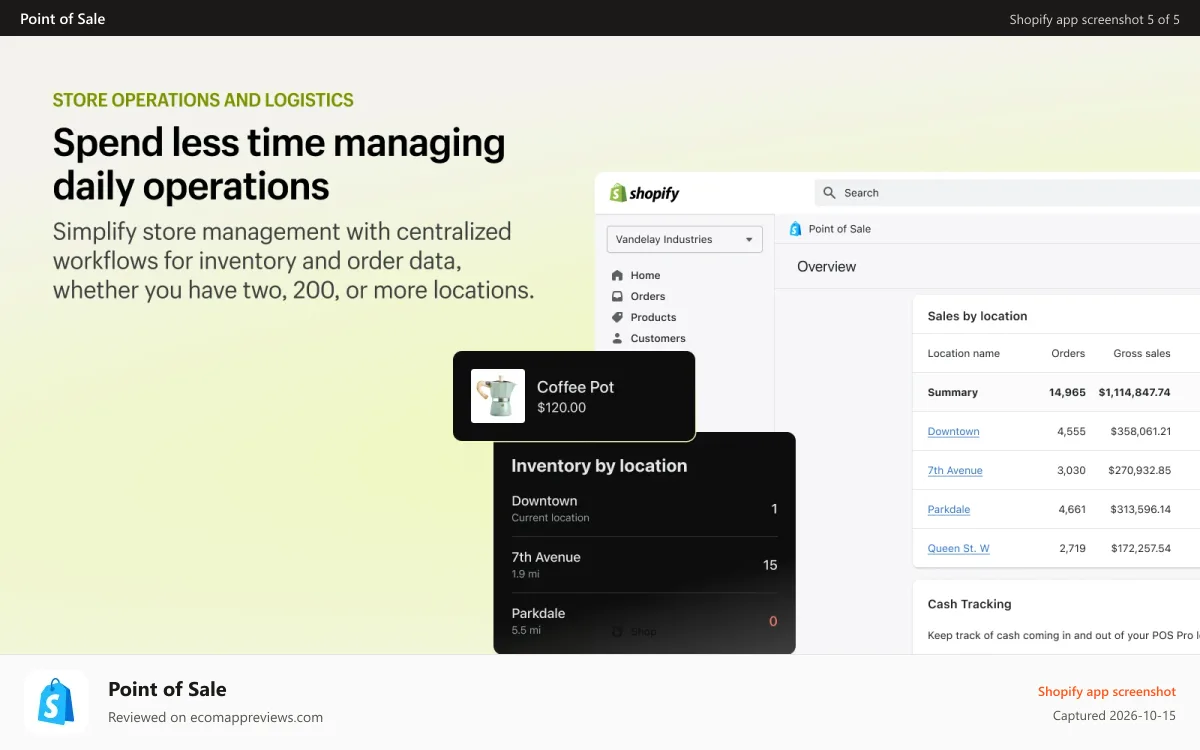This screenshot has width=1200, height=750.
Task: Click Parkdale's 4,661 orders cell
Action: point(1071,509)
